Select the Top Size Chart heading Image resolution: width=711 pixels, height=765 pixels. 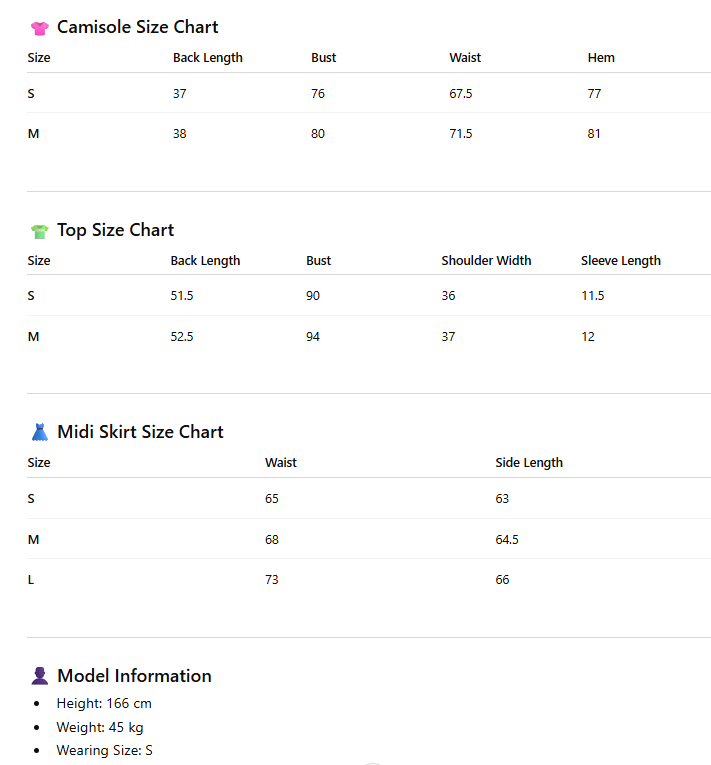[x=115, y=230]
